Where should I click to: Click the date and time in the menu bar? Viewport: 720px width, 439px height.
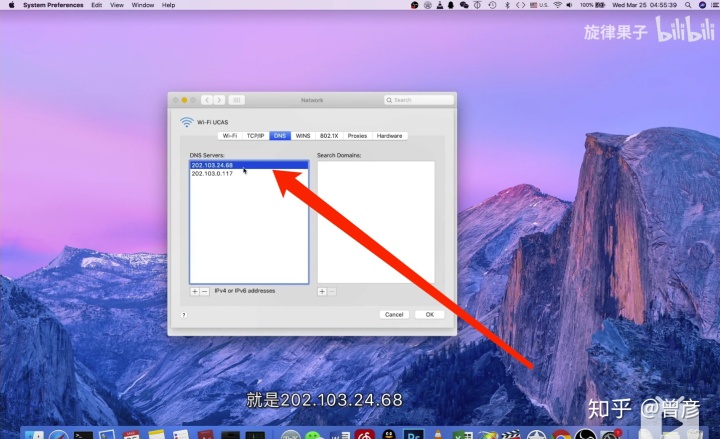(644, 5)
